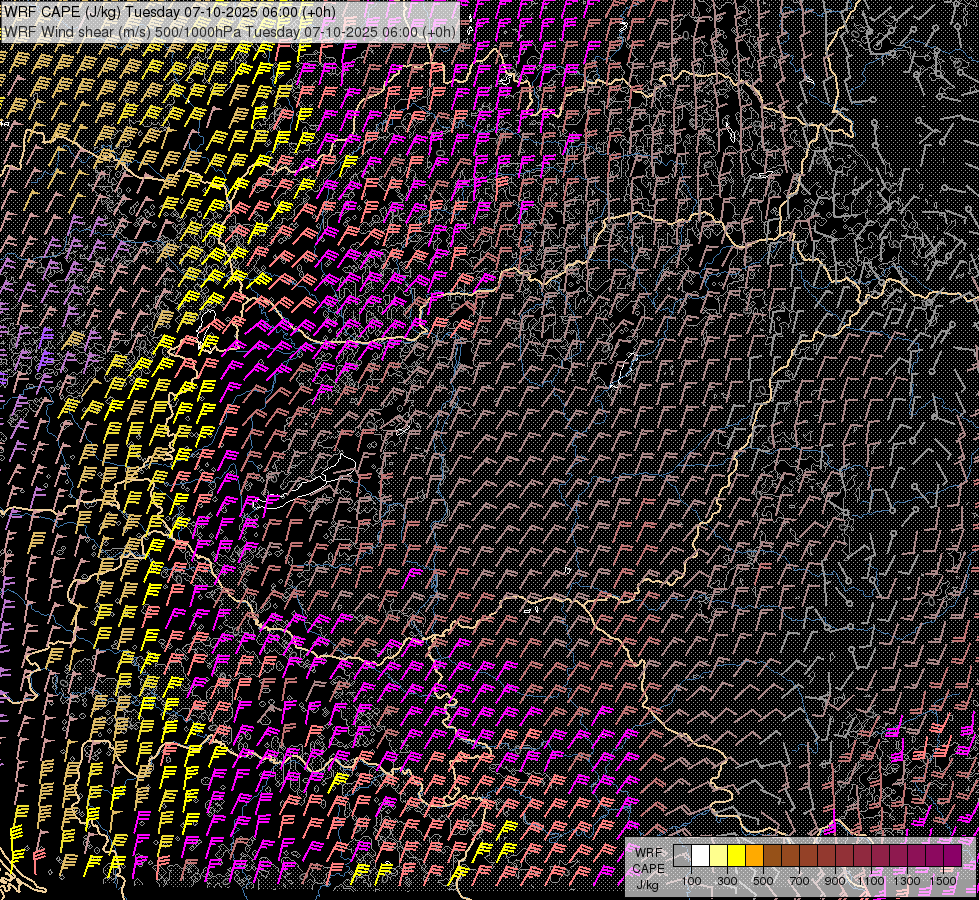This screenshot has height=900, width=979.
Task: Click the 1300 legend scale label
Action: 907,880
